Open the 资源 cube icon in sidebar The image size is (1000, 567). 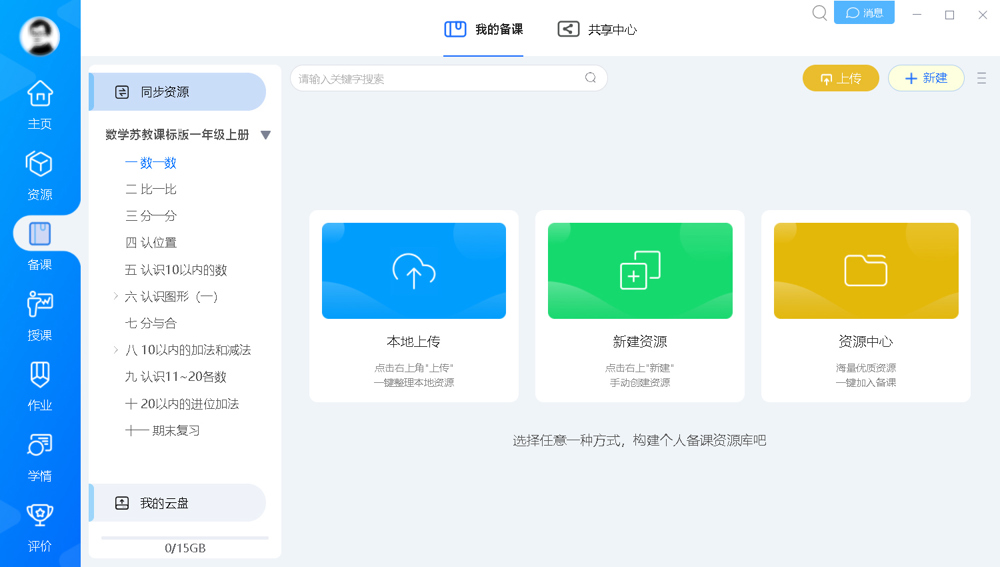click(40, 164)
